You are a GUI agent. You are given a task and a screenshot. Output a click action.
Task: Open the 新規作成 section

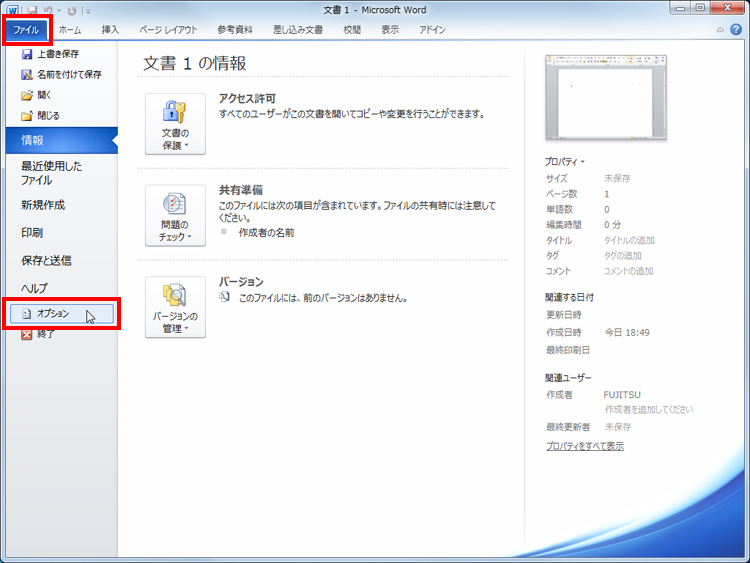pyautogui.click(x=43, y=205)
